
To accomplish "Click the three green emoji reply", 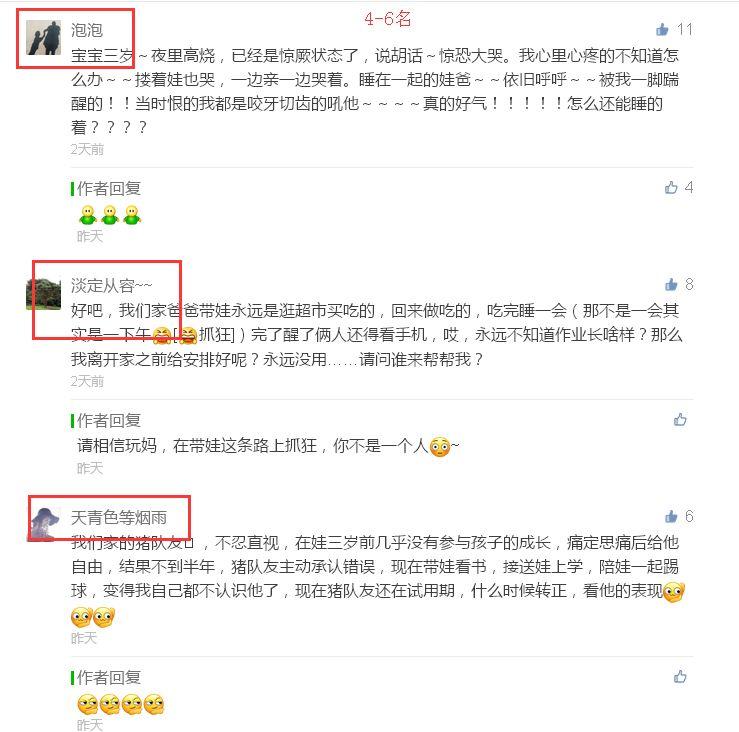I will tap(109, 215).
